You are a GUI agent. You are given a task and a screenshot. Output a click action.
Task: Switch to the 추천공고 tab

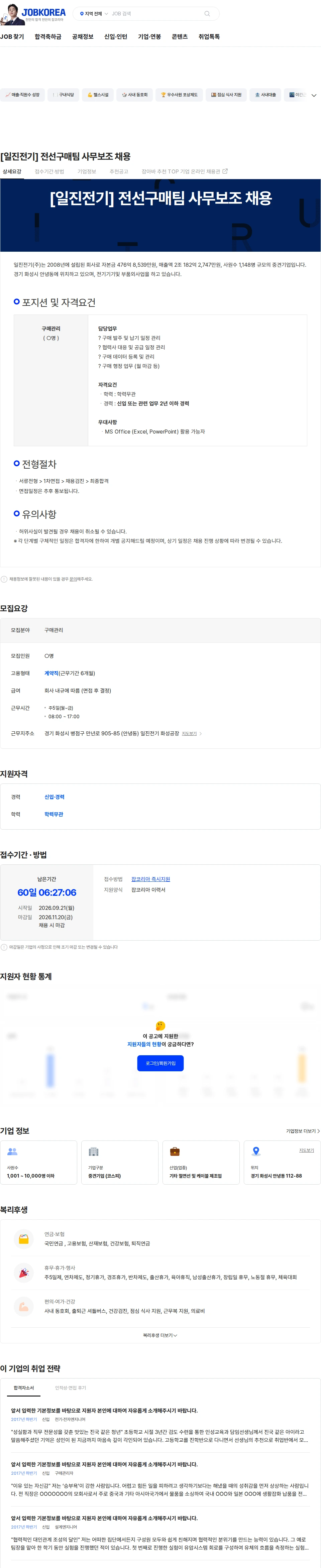click(x=119, y=172)
